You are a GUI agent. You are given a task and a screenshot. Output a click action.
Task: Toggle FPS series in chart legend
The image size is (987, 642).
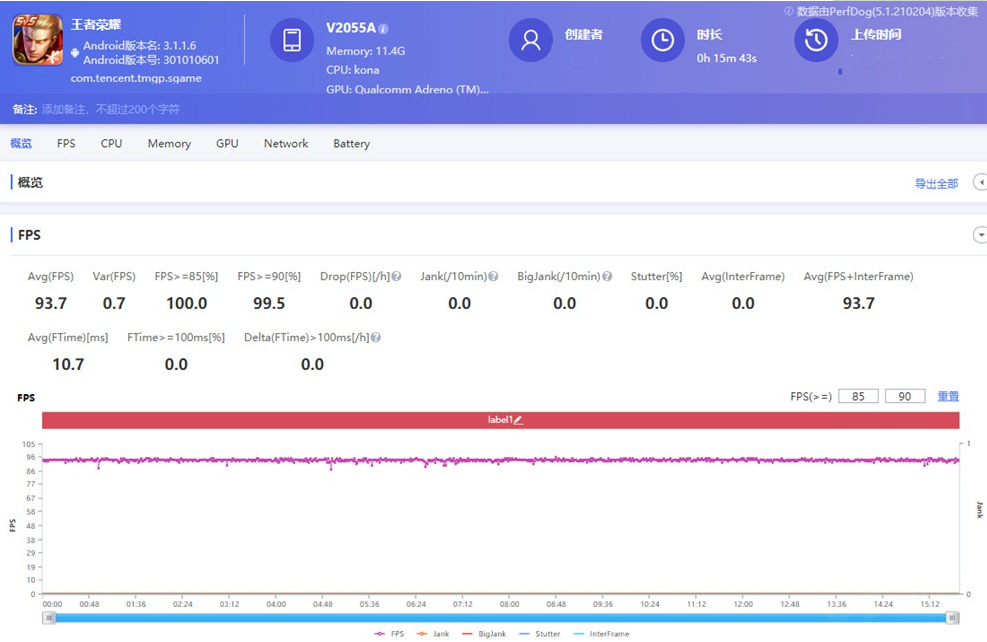coord(389,634)
